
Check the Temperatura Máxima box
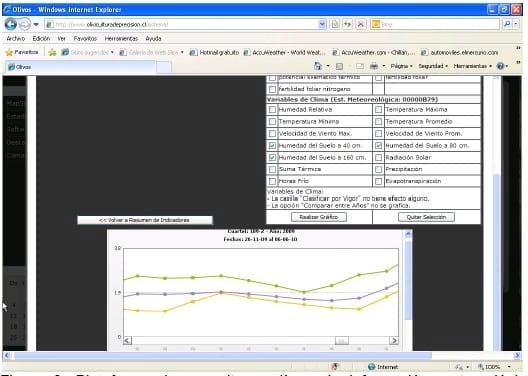coord(378,109)
